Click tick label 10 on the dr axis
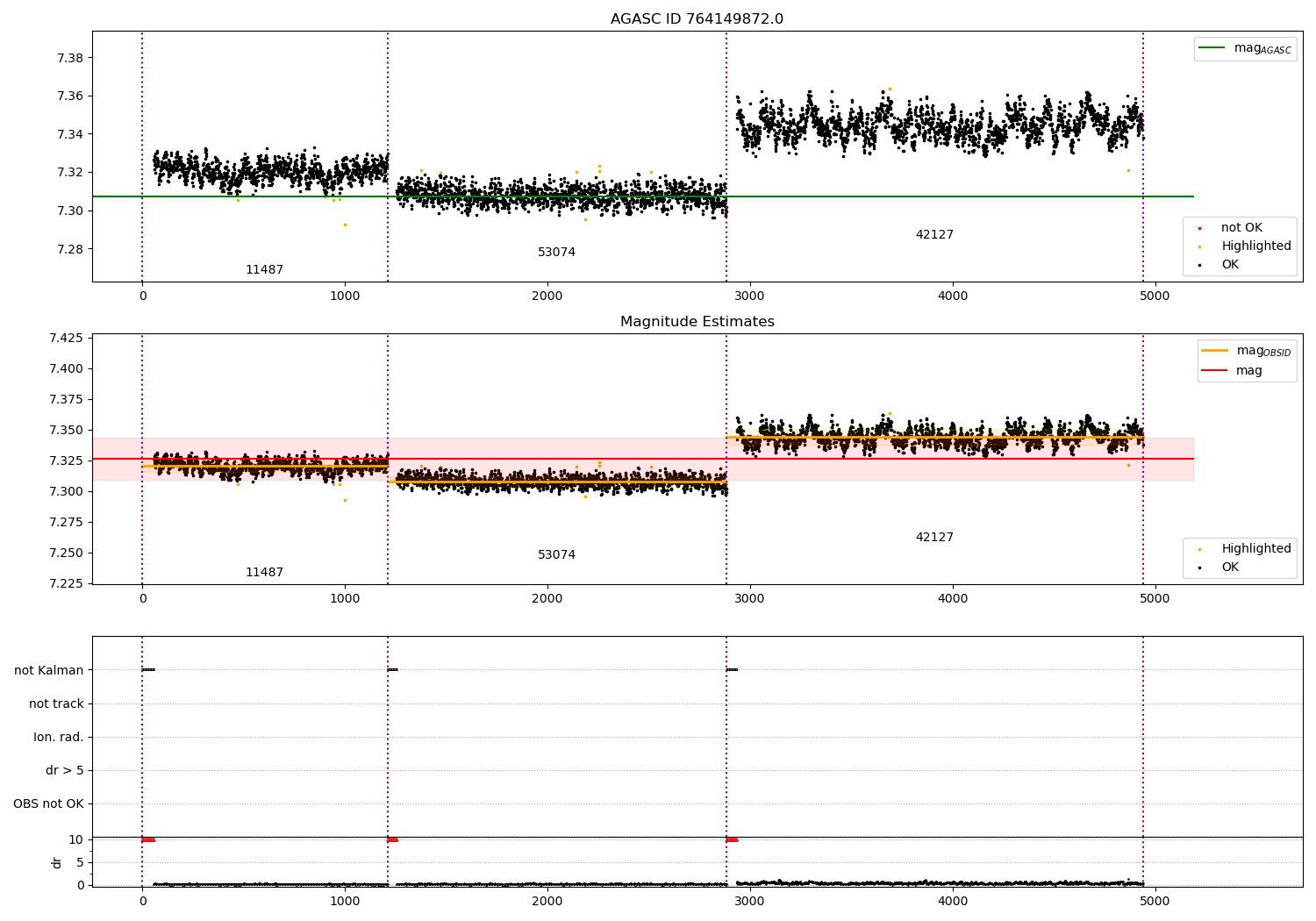 (x=76, y=840)
